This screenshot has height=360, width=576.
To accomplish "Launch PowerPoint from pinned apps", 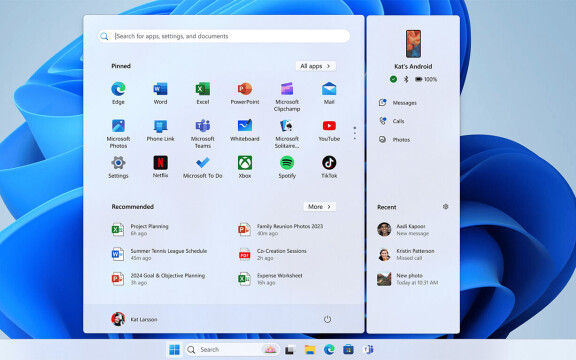I will (245, 93).
